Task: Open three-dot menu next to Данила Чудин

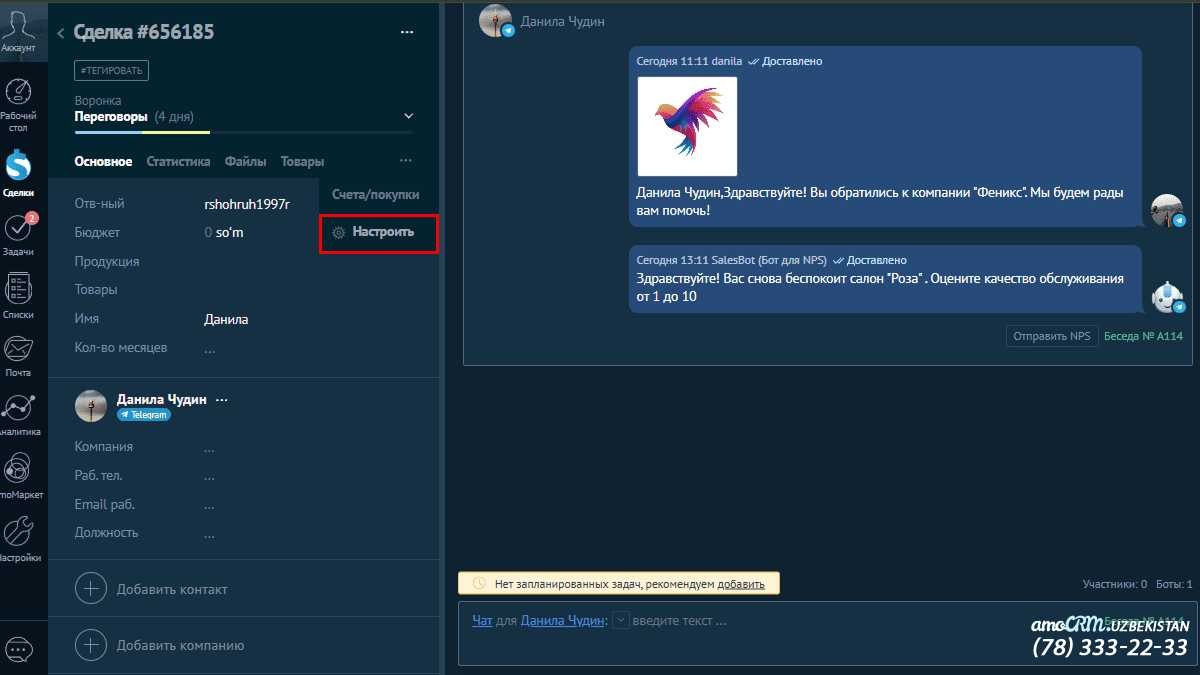Action: click(x=222, y=399)
